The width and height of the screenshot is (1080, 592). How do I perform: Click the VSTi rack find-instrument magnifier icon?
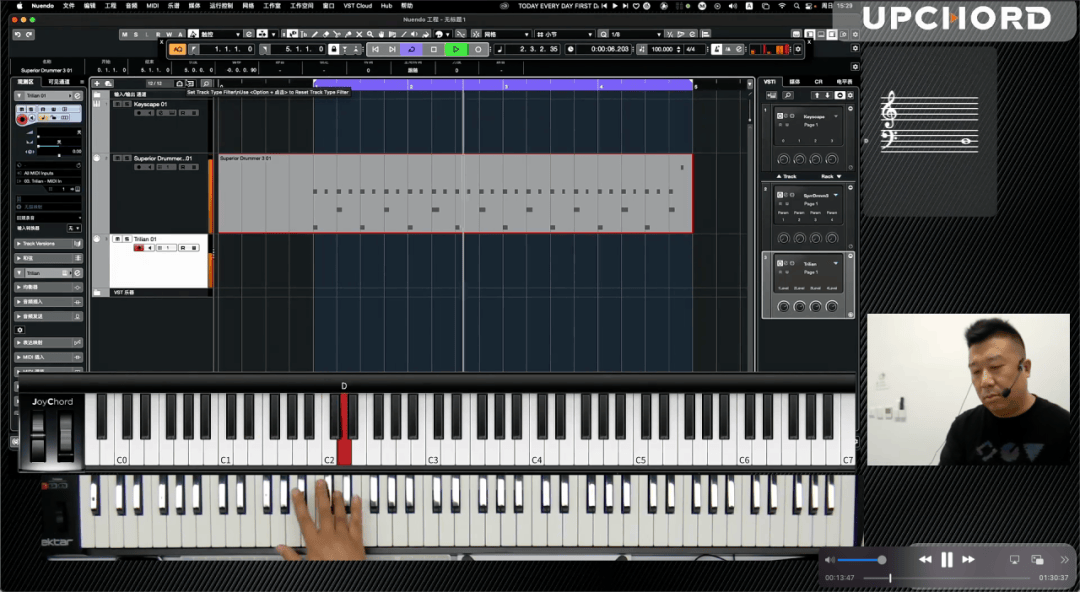[x=788, y=95]
